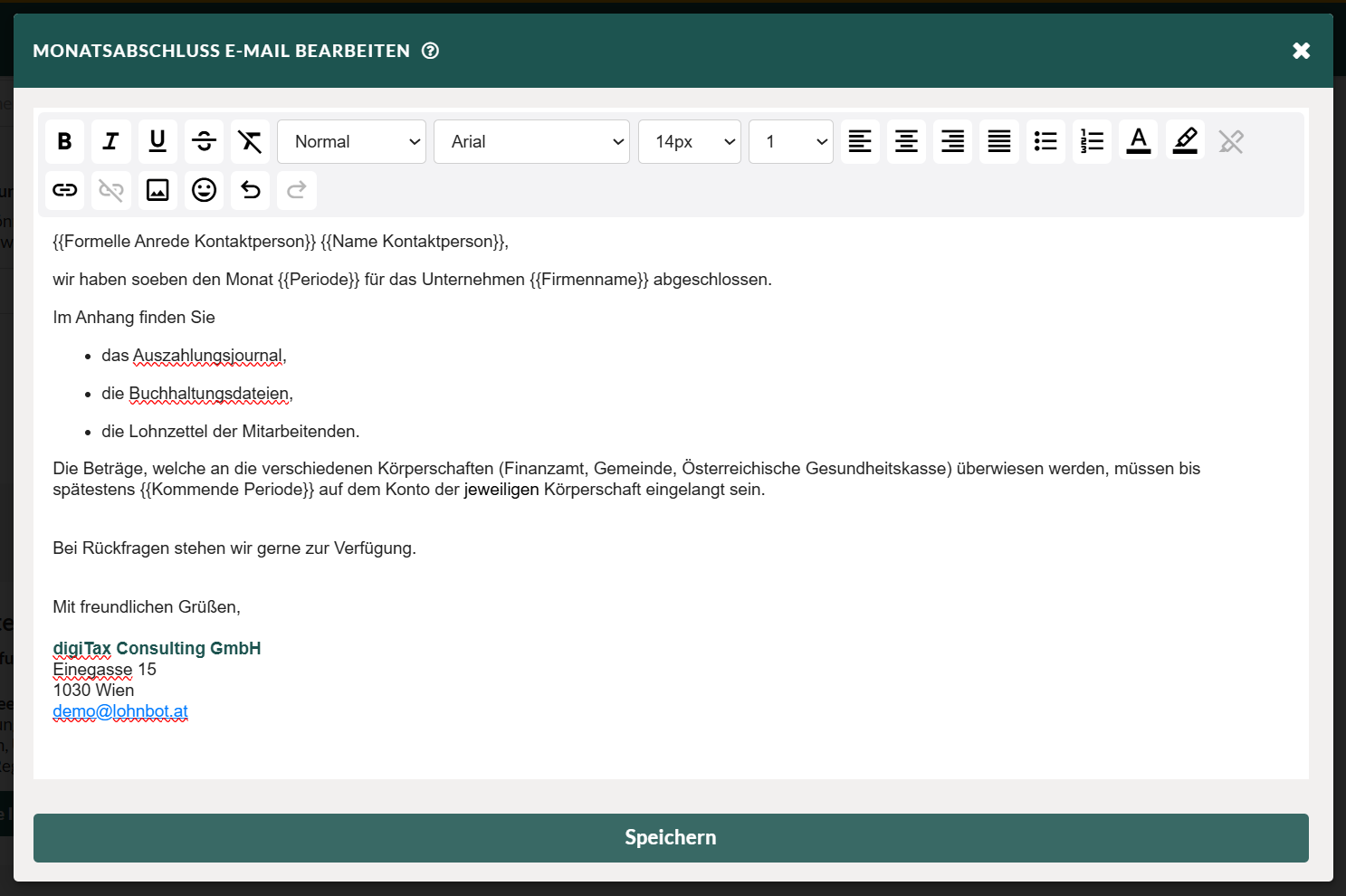This screenshot has height=896, width=1346.
Task: Center align the text
Action: tap(906, 141)
